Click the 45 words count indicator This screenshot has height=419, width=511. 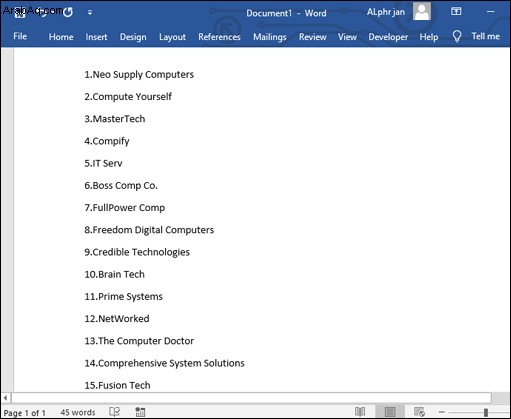(78, 412)
